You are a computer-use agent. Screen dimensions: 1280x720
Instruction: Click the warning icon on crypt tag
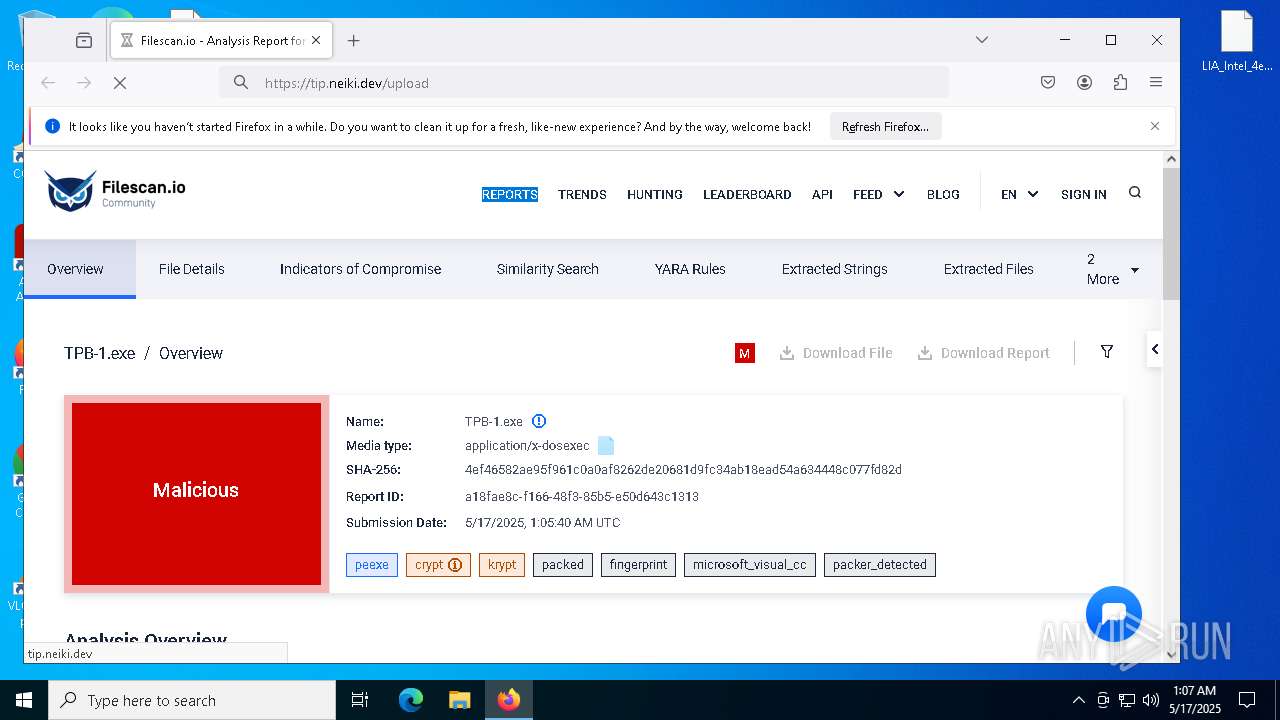pyautogui.click(x=455, y=565)
